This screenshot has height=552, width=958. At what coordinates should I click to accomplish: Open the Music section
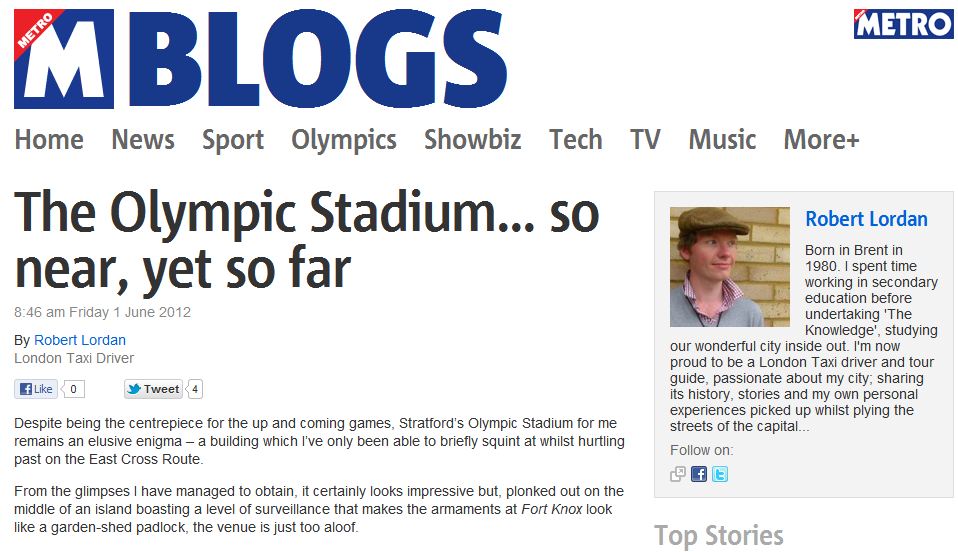(x=722, y=140)
